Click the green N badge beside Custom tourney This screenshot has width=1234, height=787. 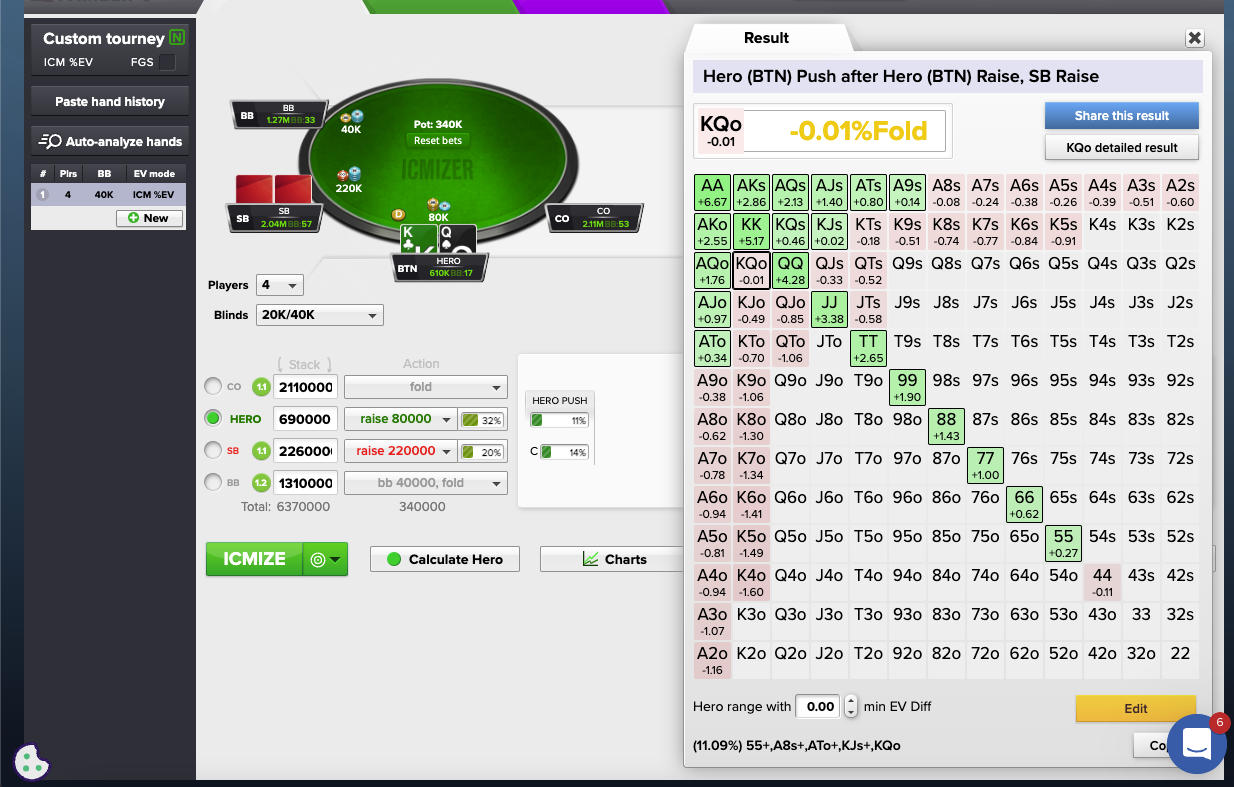(x=177, y=38)
